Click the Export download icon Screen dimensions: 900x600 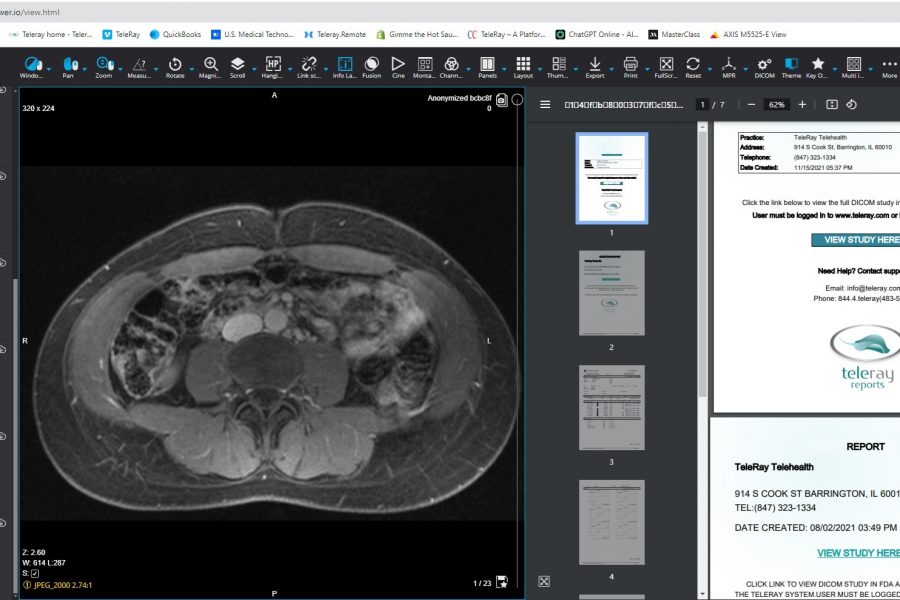pos(595,64)
